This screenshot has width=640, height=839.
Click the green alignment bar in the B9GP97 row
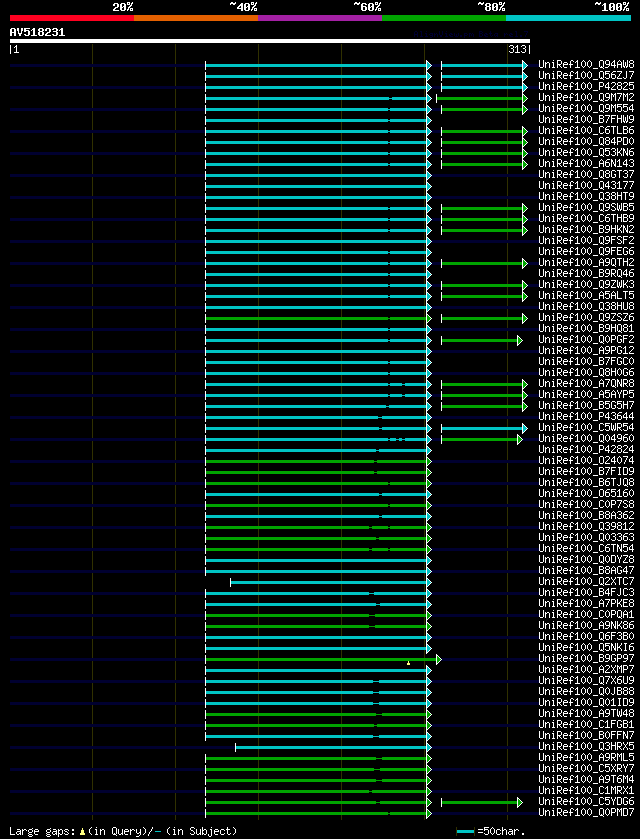tap(323, 660)
